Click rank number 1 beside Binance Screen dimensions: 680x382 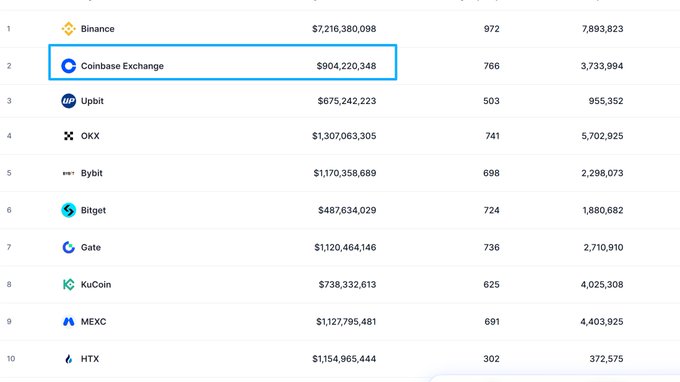click(x=9, y=29)
